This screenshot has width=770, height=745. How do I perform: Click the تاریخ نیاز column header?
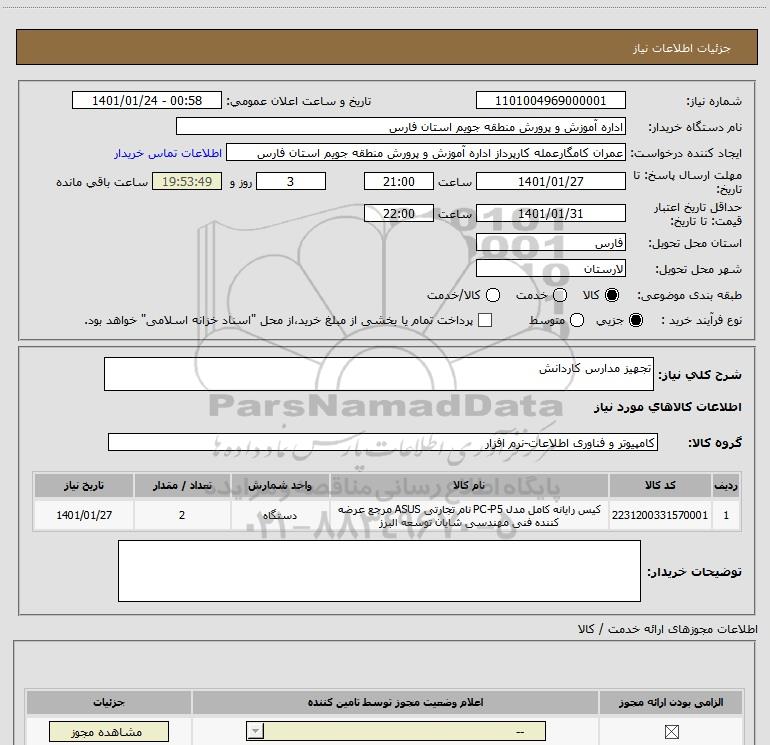(x=84, y=486)
